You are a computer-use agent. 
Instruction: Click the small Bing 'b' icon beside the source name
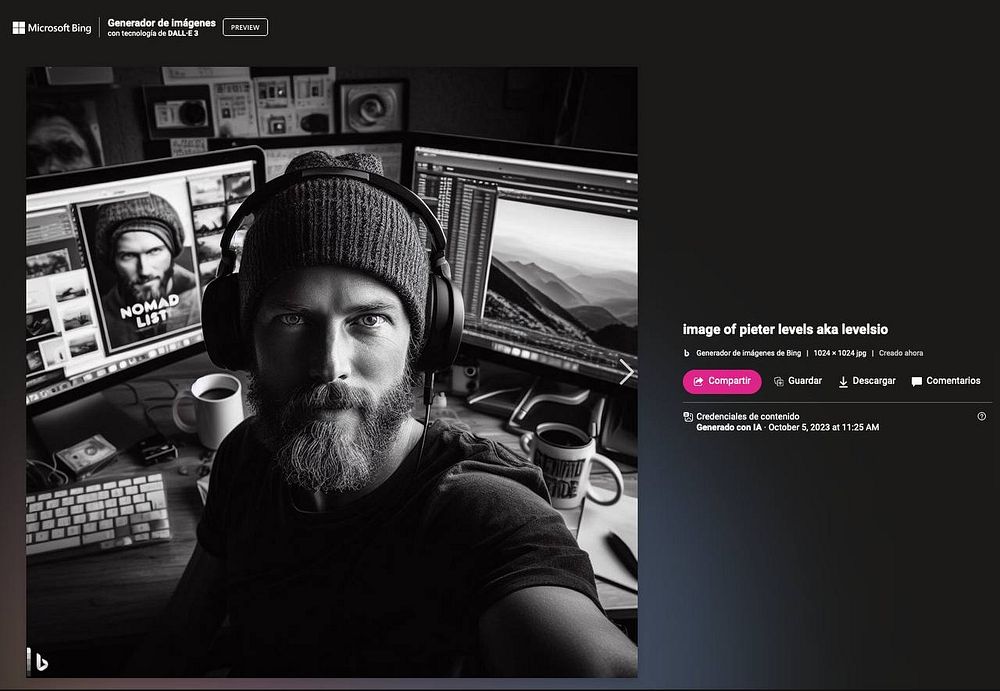pos(687,353)
